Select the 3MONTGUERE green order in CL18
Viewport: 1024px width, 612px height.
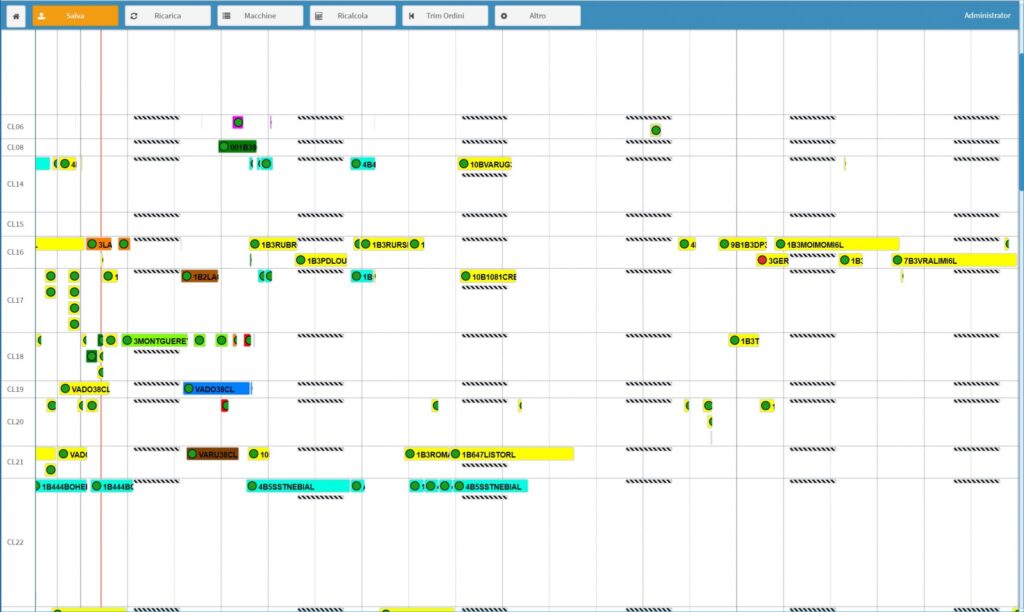pos(155,341)
